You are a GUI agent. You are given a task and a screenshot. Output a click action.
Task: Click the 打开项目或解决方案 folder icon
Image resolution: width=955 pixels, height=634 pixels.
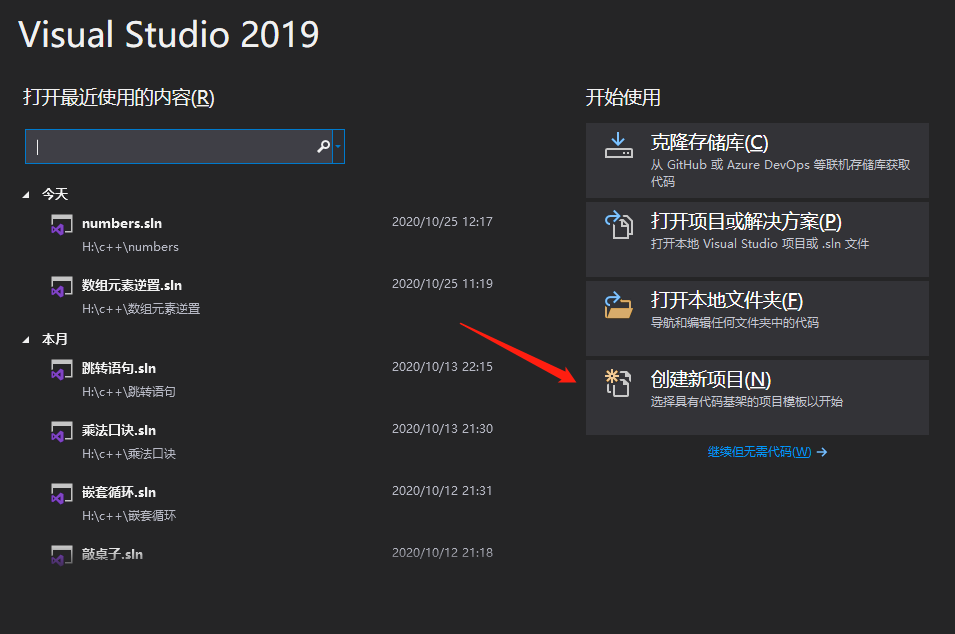pyautogui.click(x=622, y=227)
